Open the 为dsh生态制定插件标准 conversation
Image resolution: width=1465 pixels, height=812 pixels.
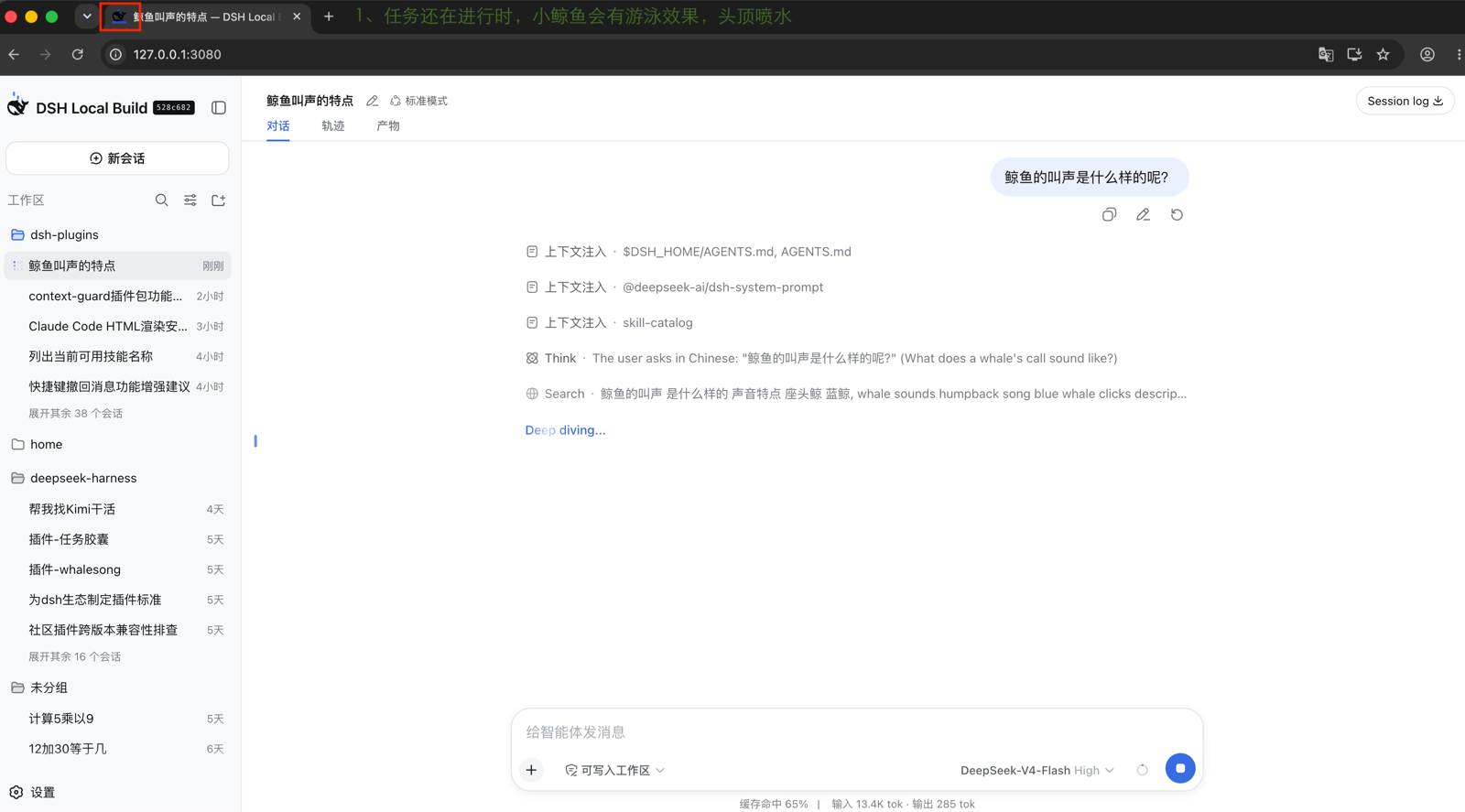(x=117, y=600)
